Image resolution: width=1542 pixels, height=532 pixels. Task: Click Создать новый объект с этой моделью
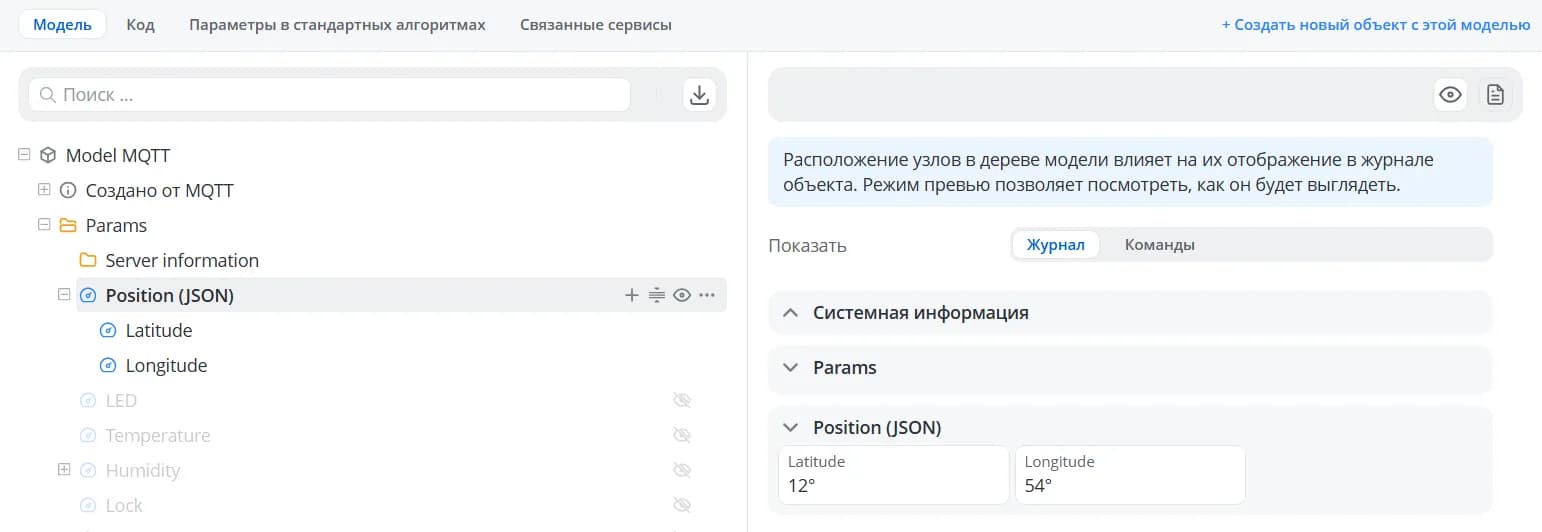coord(1376,25)
